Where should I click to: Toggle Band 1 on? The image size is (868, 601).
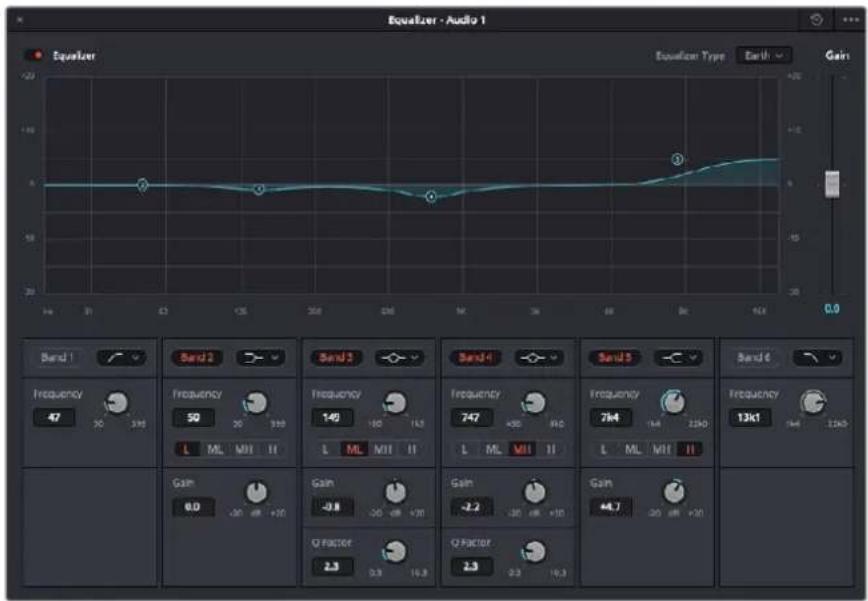(x=57, y=358)
